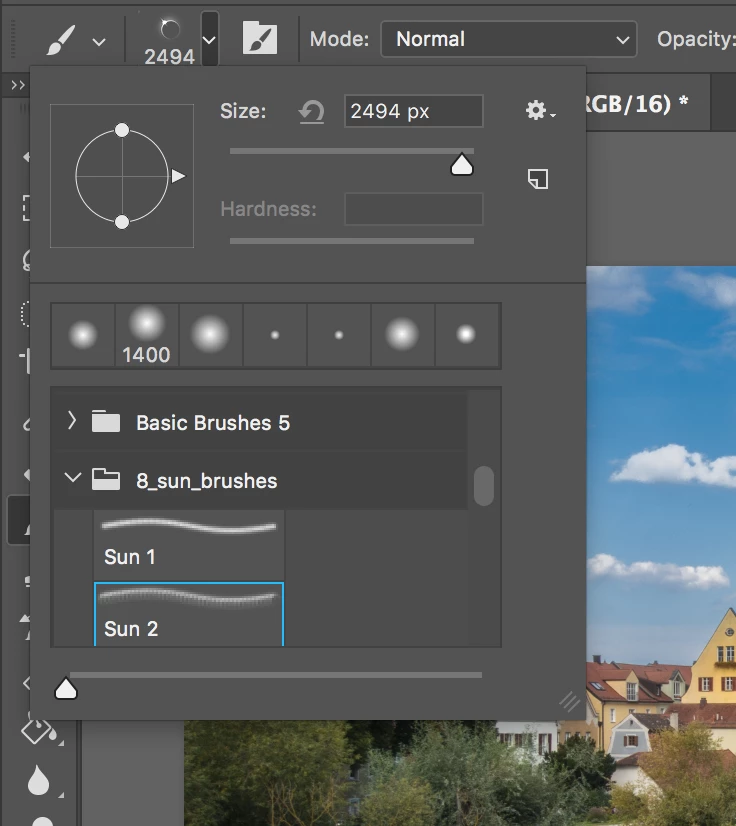736x826 pixels.
Task: Click the document tab ending RGB/16
Action: 648,103
